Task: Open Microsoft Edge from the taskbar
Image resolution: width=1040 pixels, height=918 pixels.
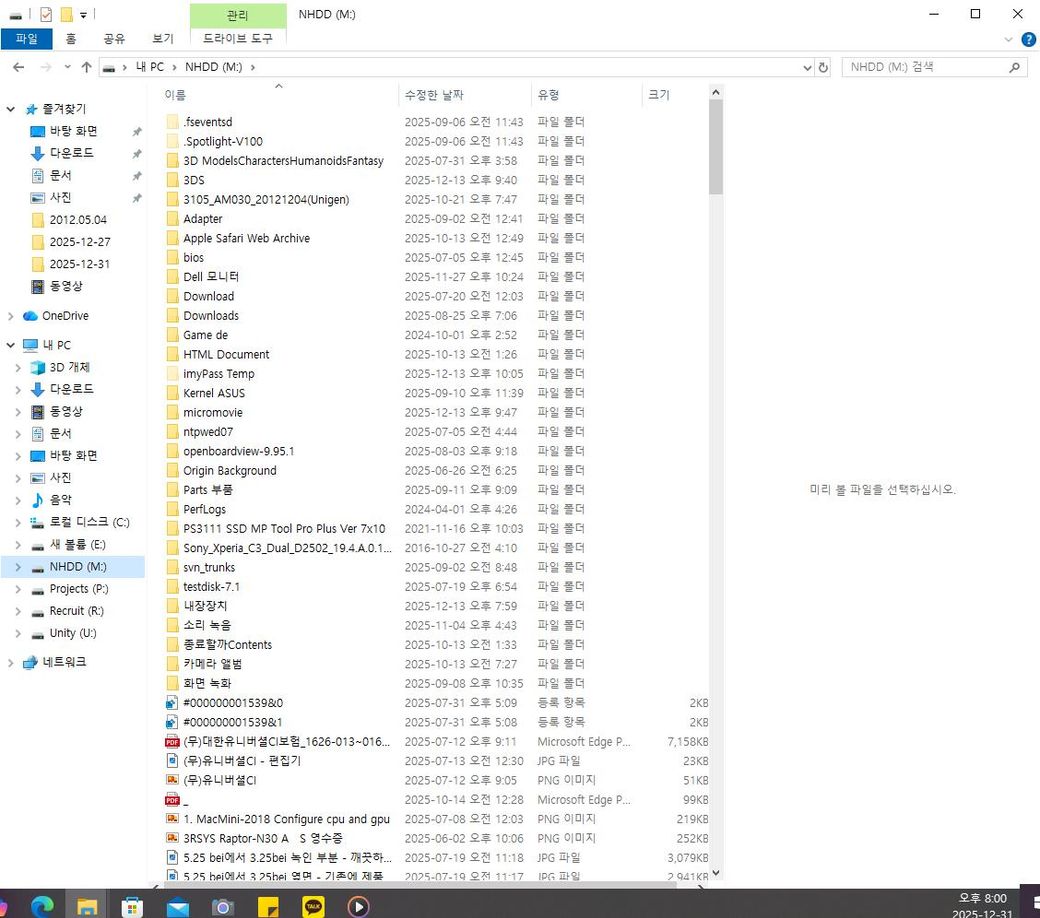Action: 42,906
